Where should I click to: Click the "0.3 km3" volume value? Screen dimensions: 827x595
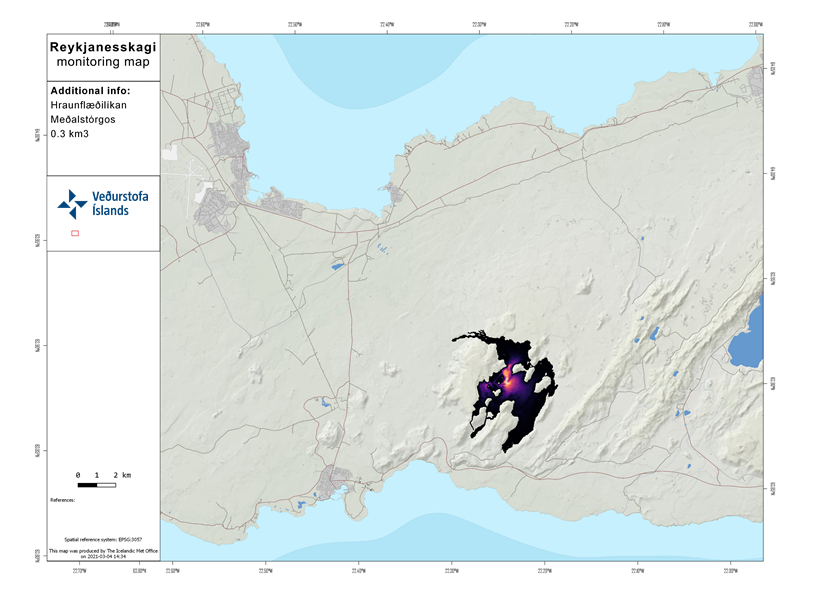click(x=70, y=134)
